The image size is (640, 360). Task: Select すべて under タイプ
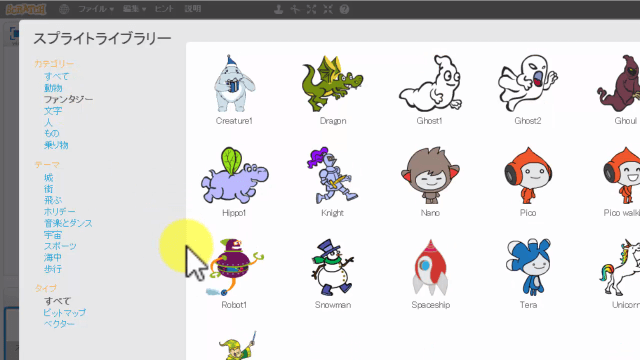[58, 301]
